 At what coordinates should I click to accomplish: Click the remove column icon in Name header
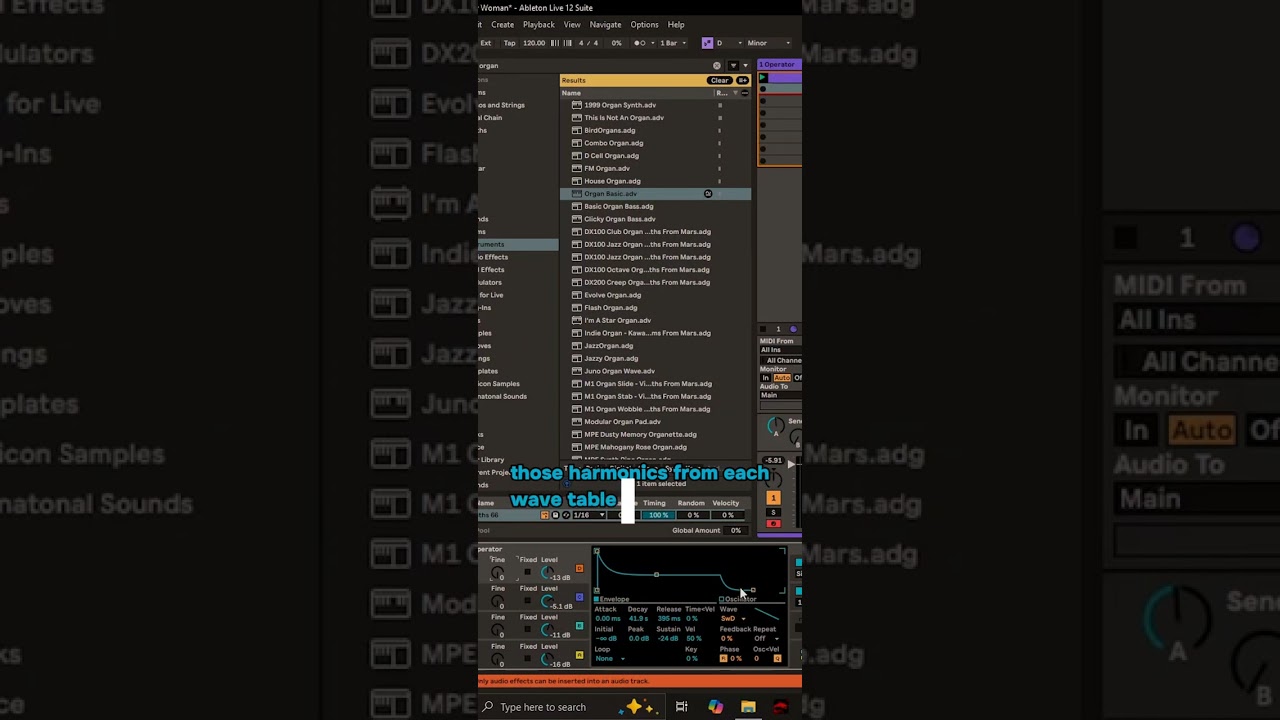point(745,93)
